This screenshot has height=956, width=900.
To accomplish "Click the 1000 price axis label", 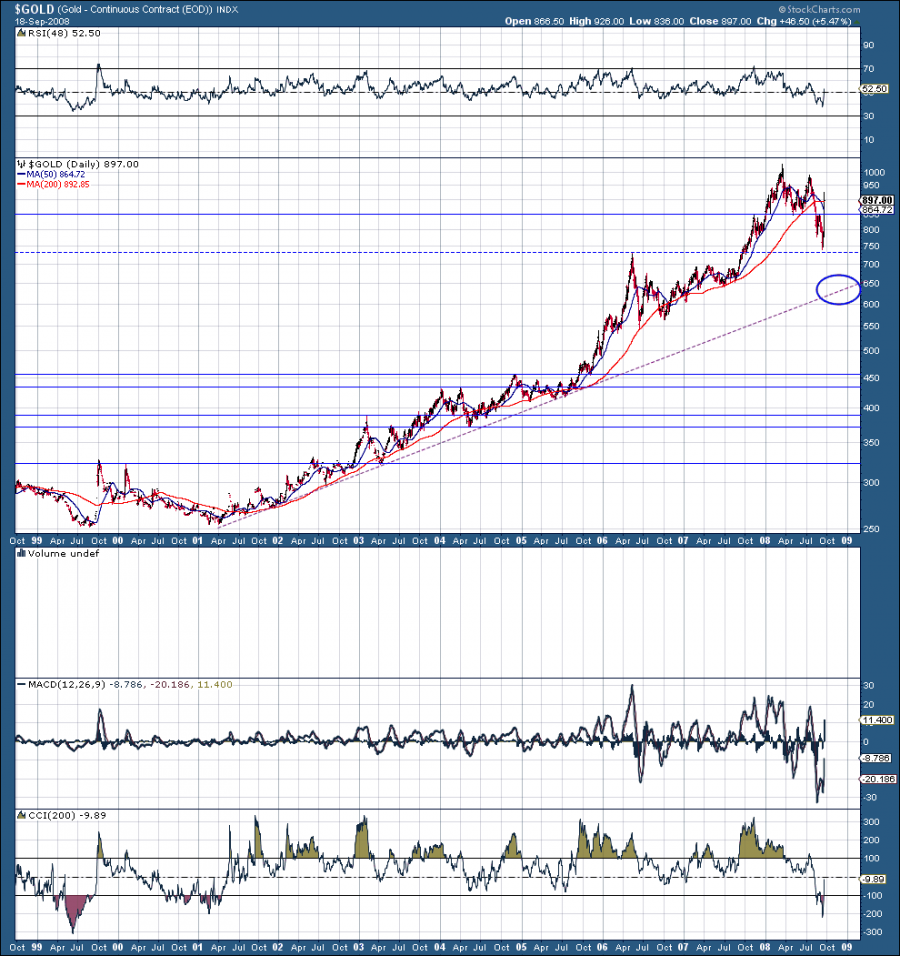I will click(873, 173).
